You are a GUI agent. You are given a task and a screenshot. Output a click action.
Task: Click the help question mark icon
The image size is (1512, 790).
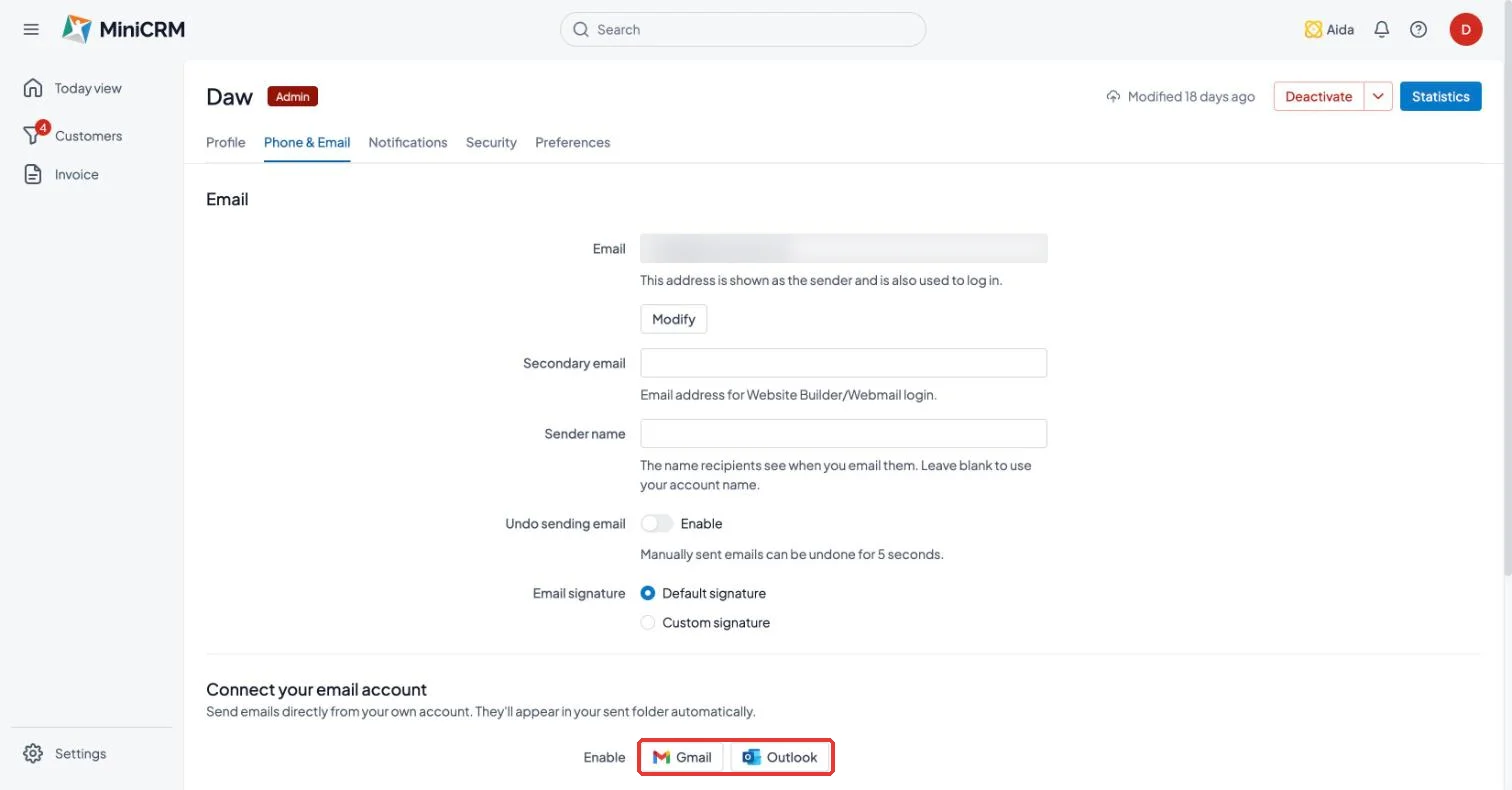pyautogui.click(x=1418, y=29)
